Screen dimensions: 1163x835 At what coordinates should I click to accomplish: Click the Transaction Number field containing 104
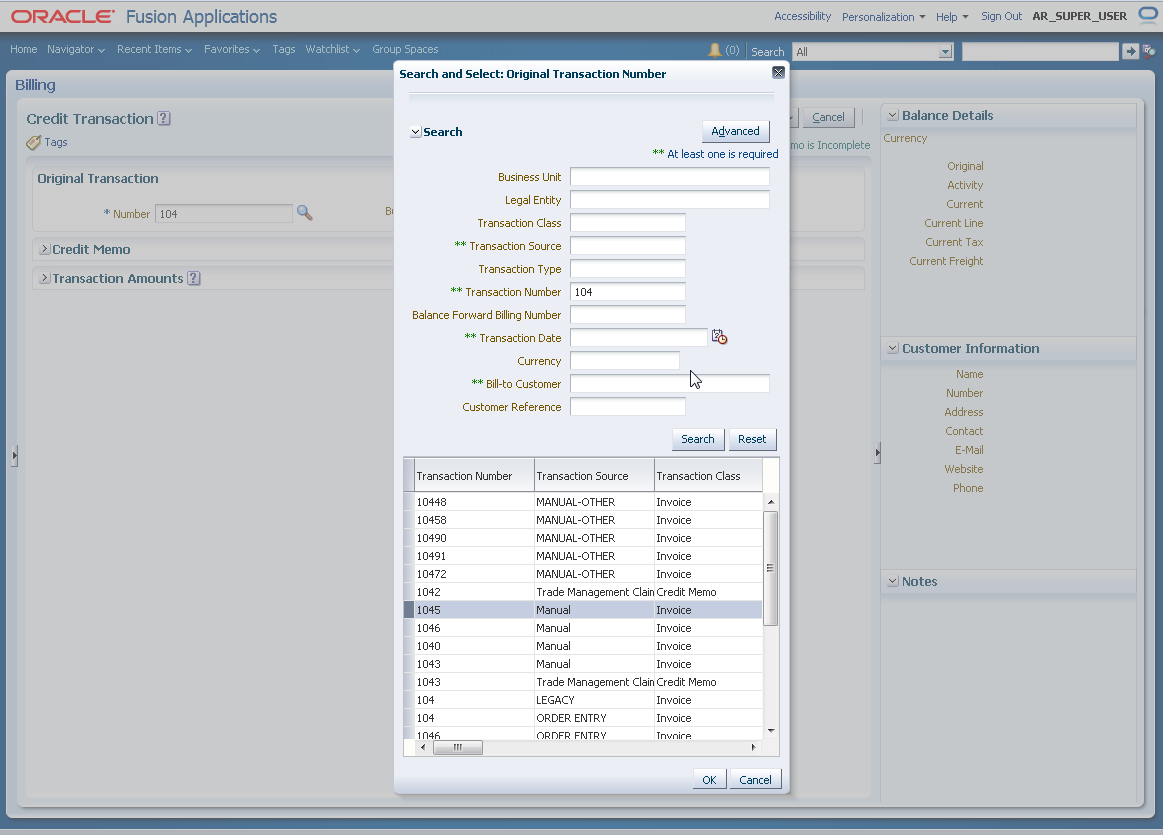[627, 291]
